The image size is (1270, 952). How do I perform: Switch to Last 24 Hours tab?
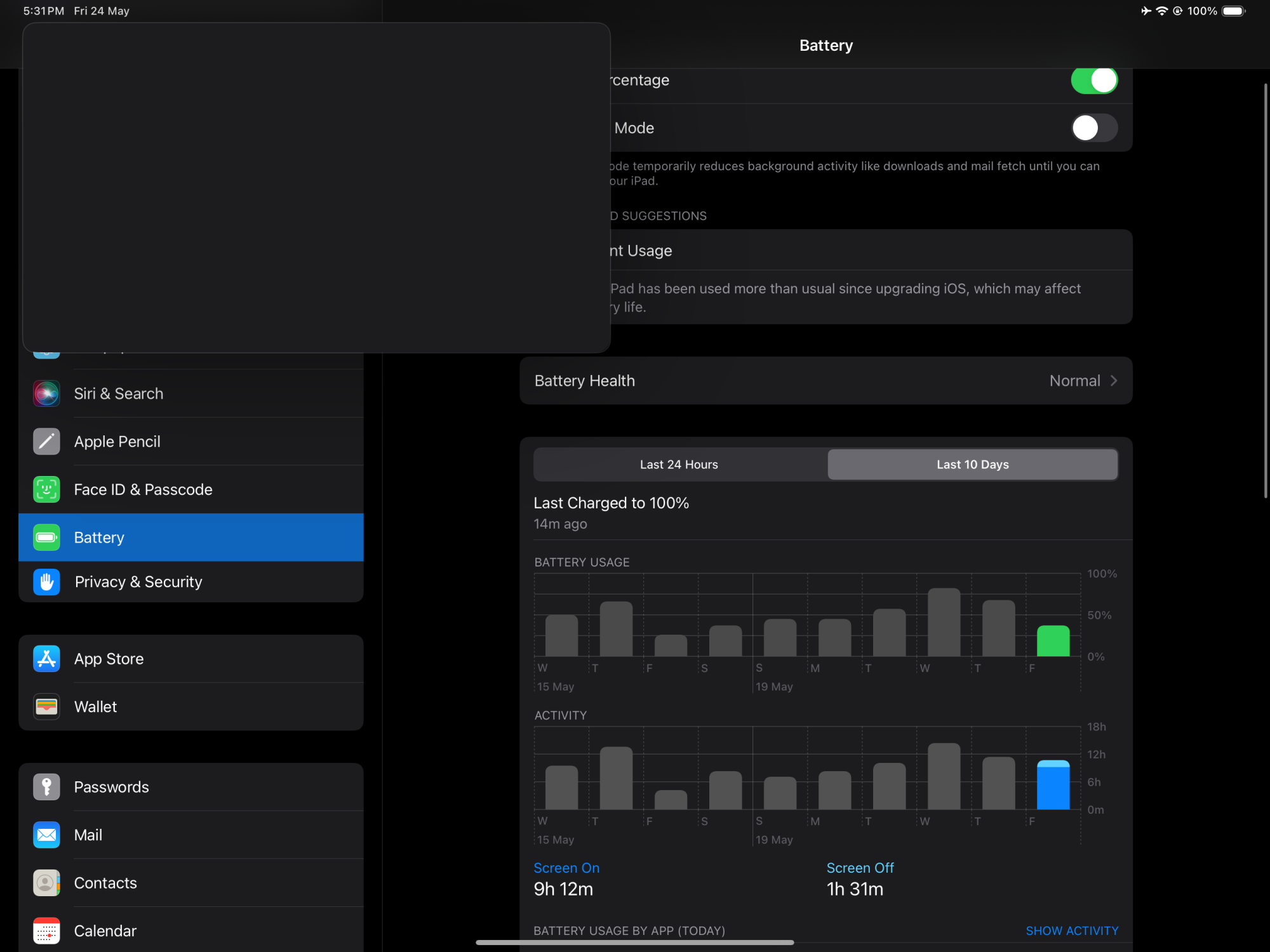[x=679, y=465]
